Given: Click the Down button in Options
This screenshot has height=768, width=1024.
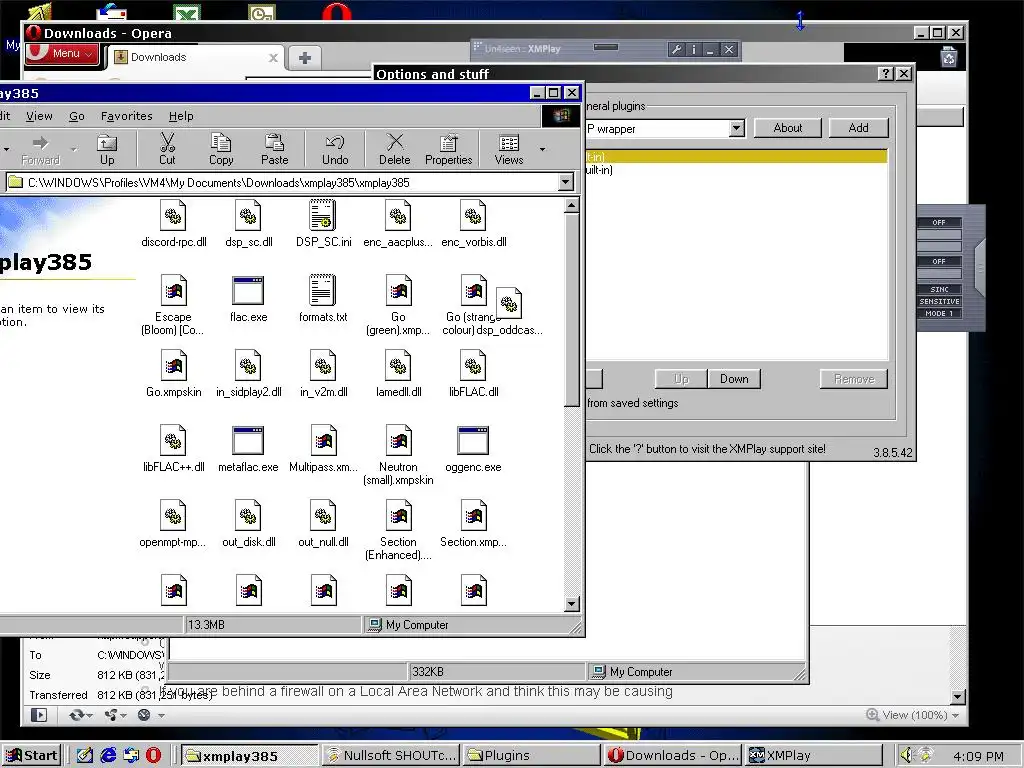Looking at the screenshot, I should coord(734,379).
